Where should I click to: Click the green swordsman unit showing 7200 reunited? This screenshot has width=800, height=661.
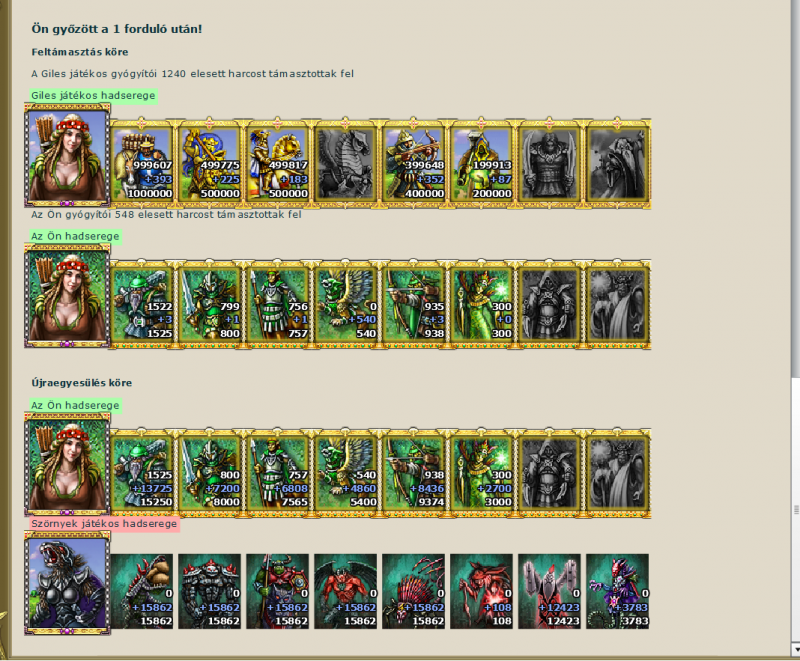point(210,473)
